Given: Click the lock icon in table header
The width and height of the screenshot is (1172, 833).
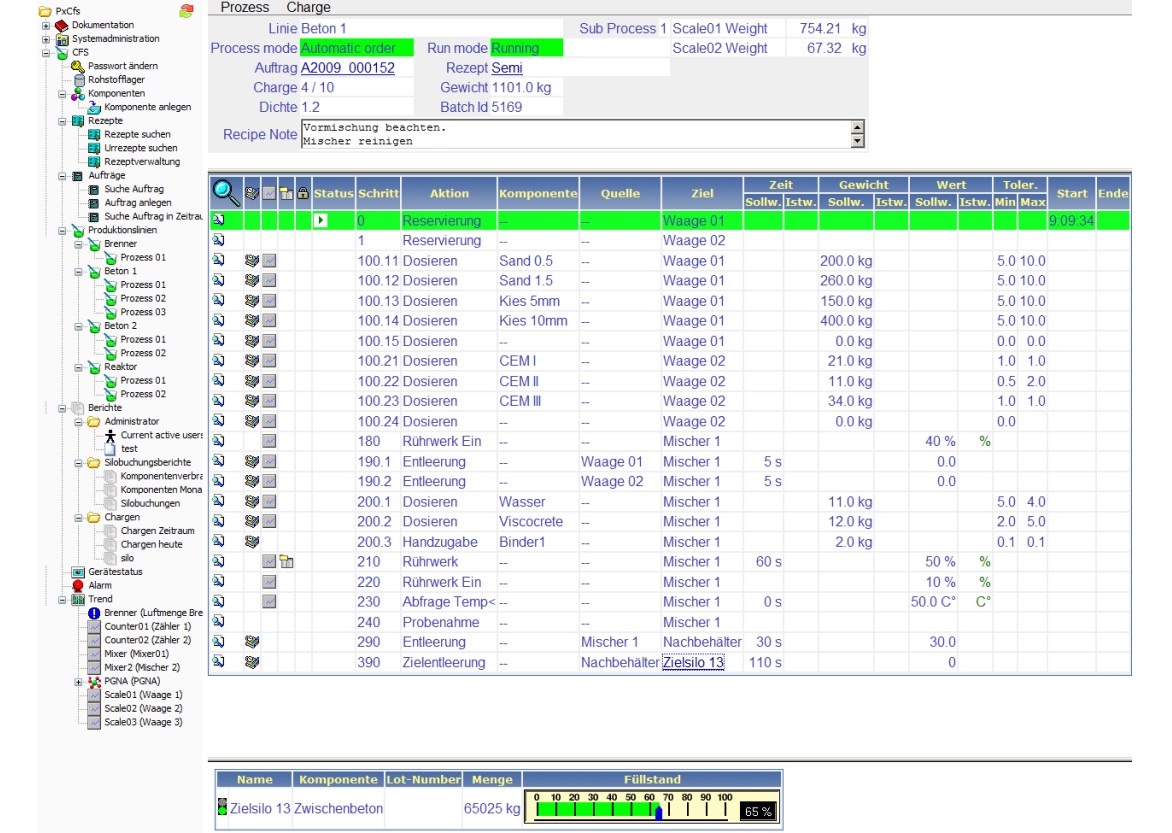Looking at the screenshot, I should point(302,192).
